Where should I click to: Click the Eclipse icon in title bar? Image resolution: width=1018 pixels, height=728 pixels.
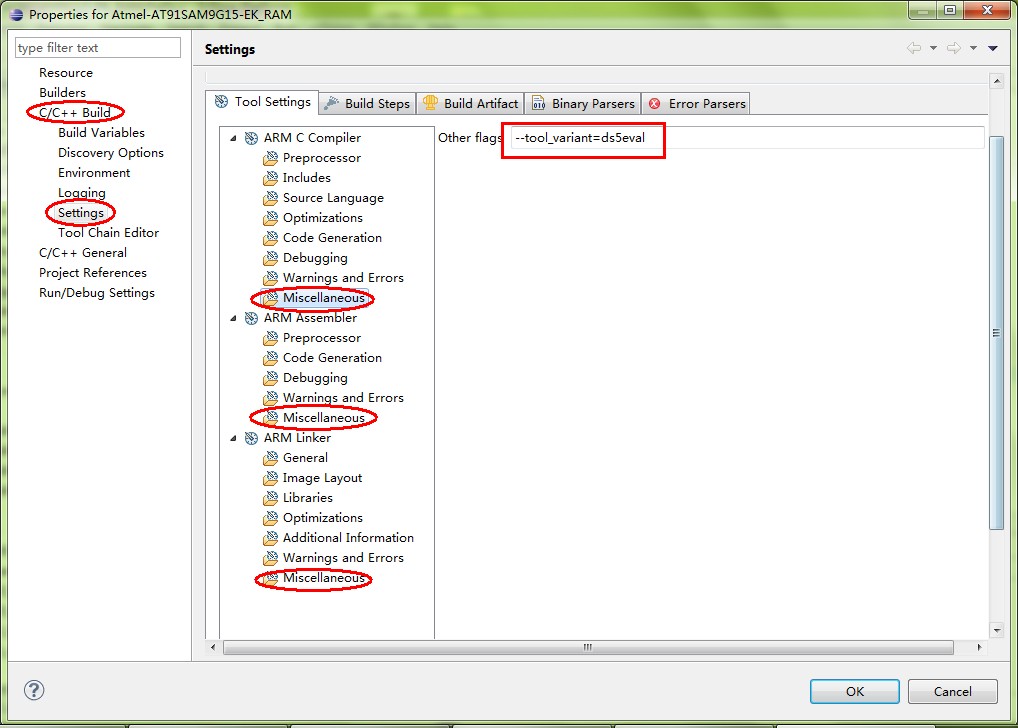coord(16,14)
